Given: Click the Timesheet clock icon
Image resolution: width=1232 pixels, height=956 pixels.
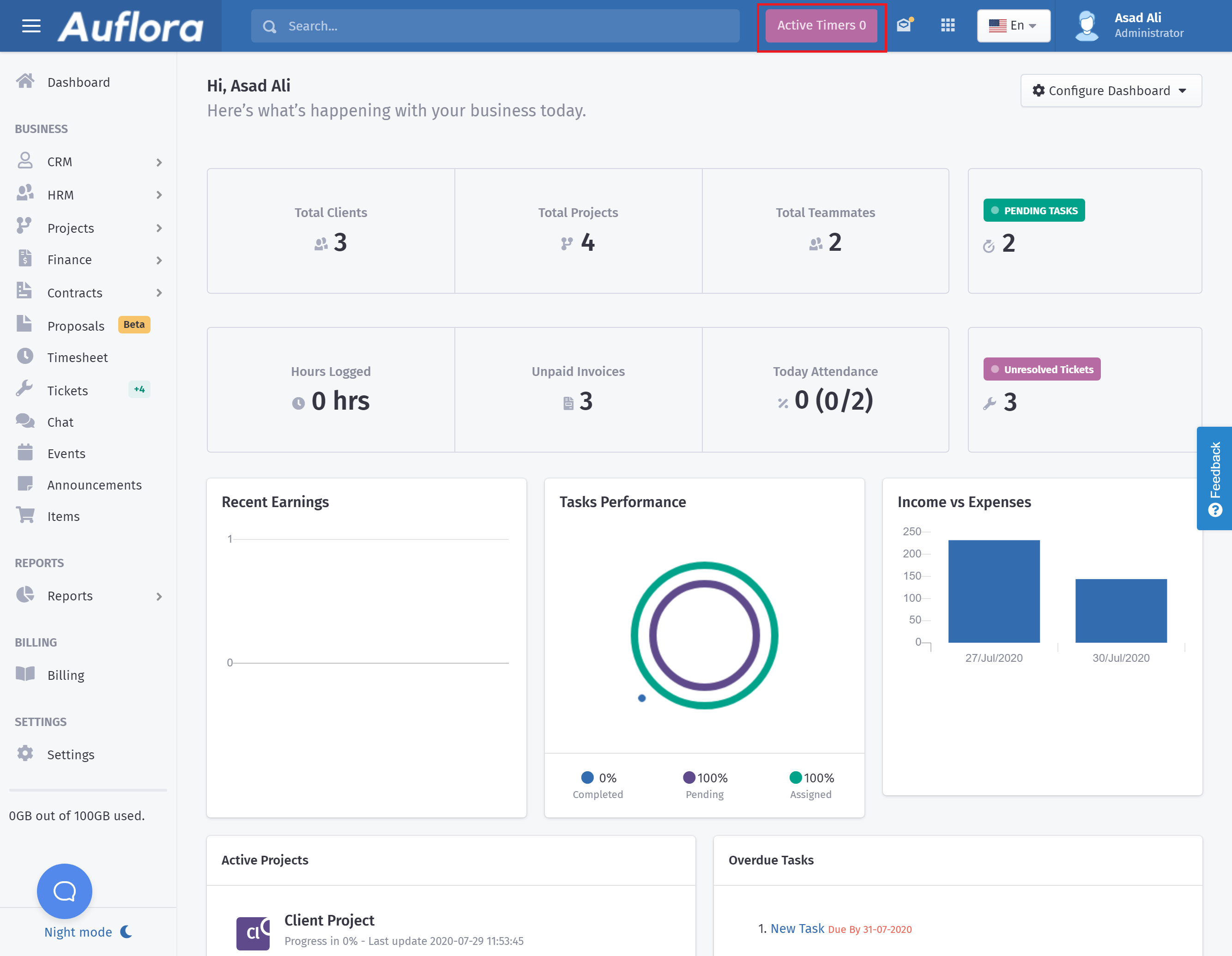Looking at the screenshot, I should [x=25, y=357].
